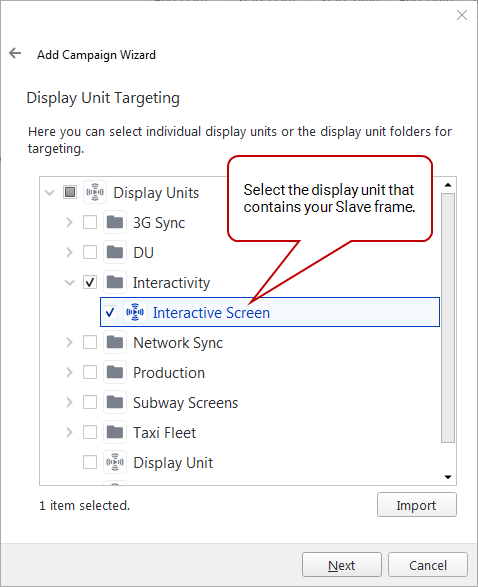
Task: Click the back arrow icon in wizard
Action: [15, 53]
